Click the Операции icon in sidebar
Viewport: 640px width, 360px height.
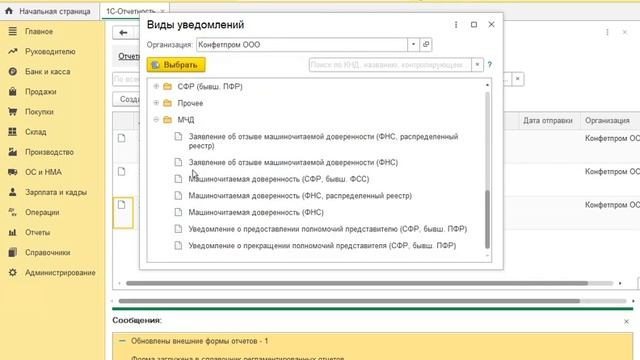pyautogui.click(x=13, y=212)
